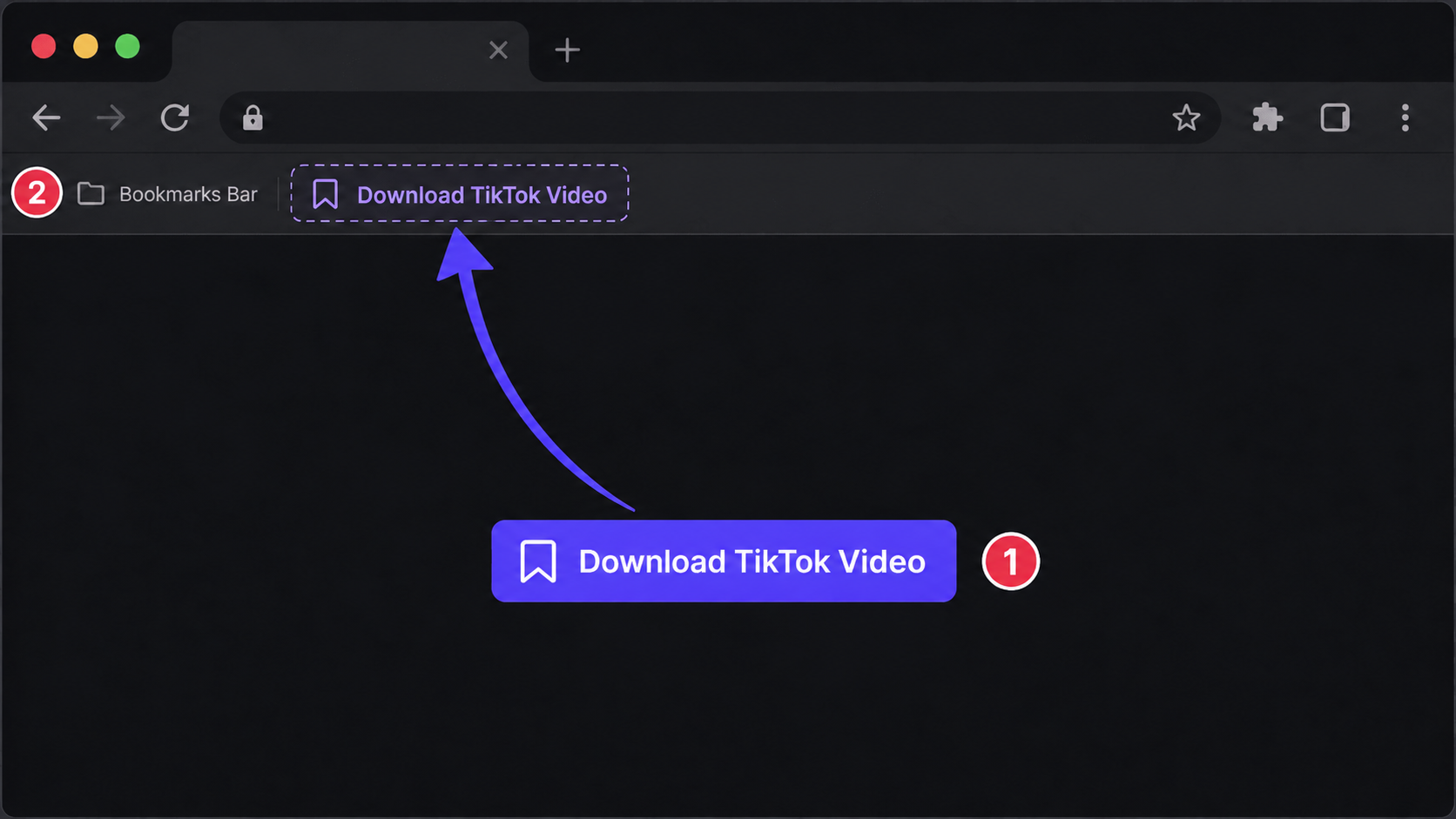Open a new tab with plus button
Viewport: 1456px width, 819px height.
tap(567, 50)
